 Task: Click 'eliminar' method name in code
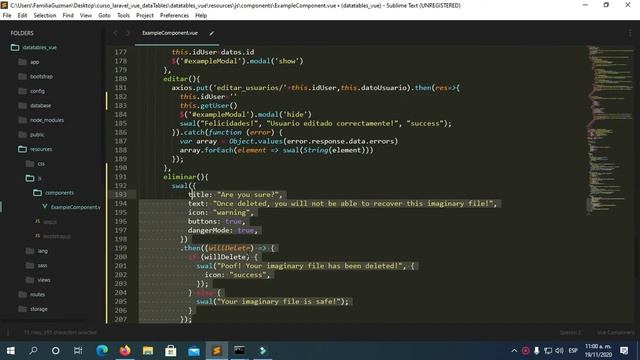(x=180, y=177)
